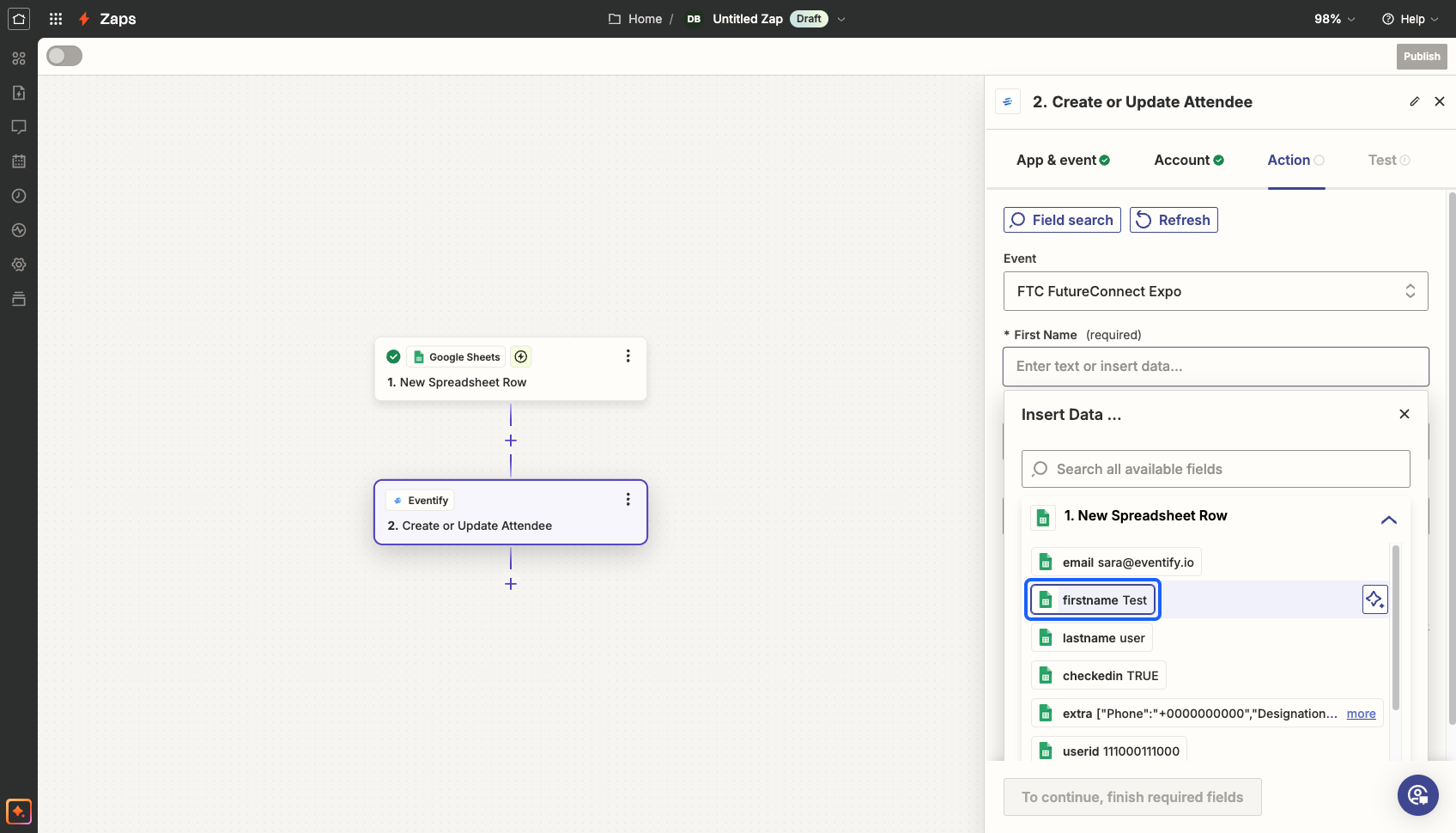Open the AI copilot icon at bottom left
Image resolution: width=1456 pixels, height=833 pixels.
tap(18, 811)
